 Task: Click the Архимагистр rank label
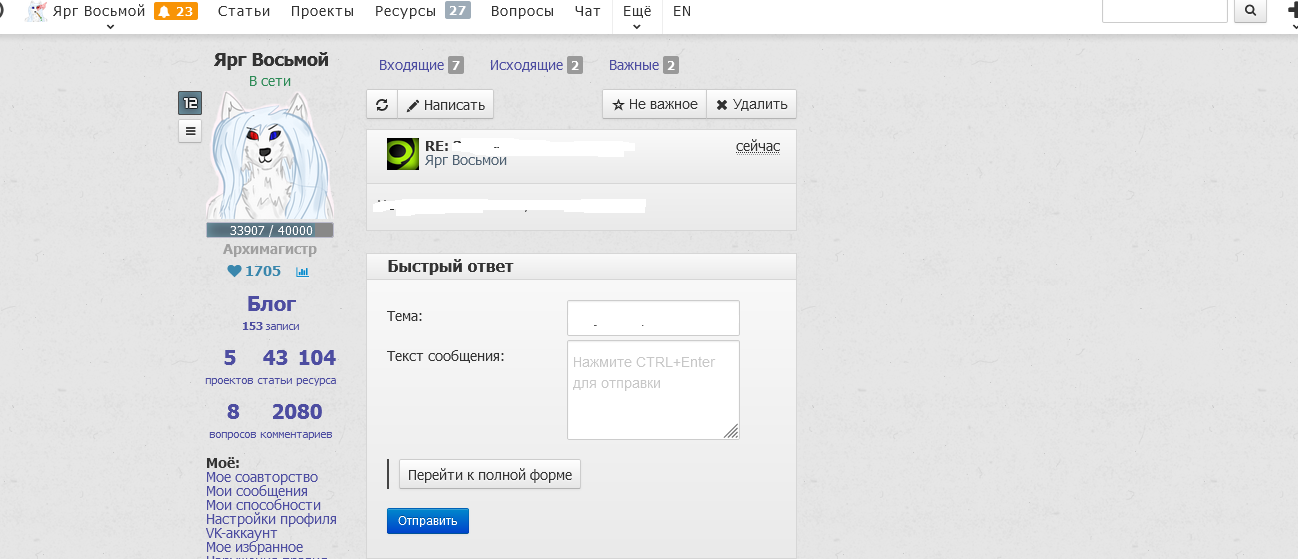pyautogui.click(x=270, y=249)
